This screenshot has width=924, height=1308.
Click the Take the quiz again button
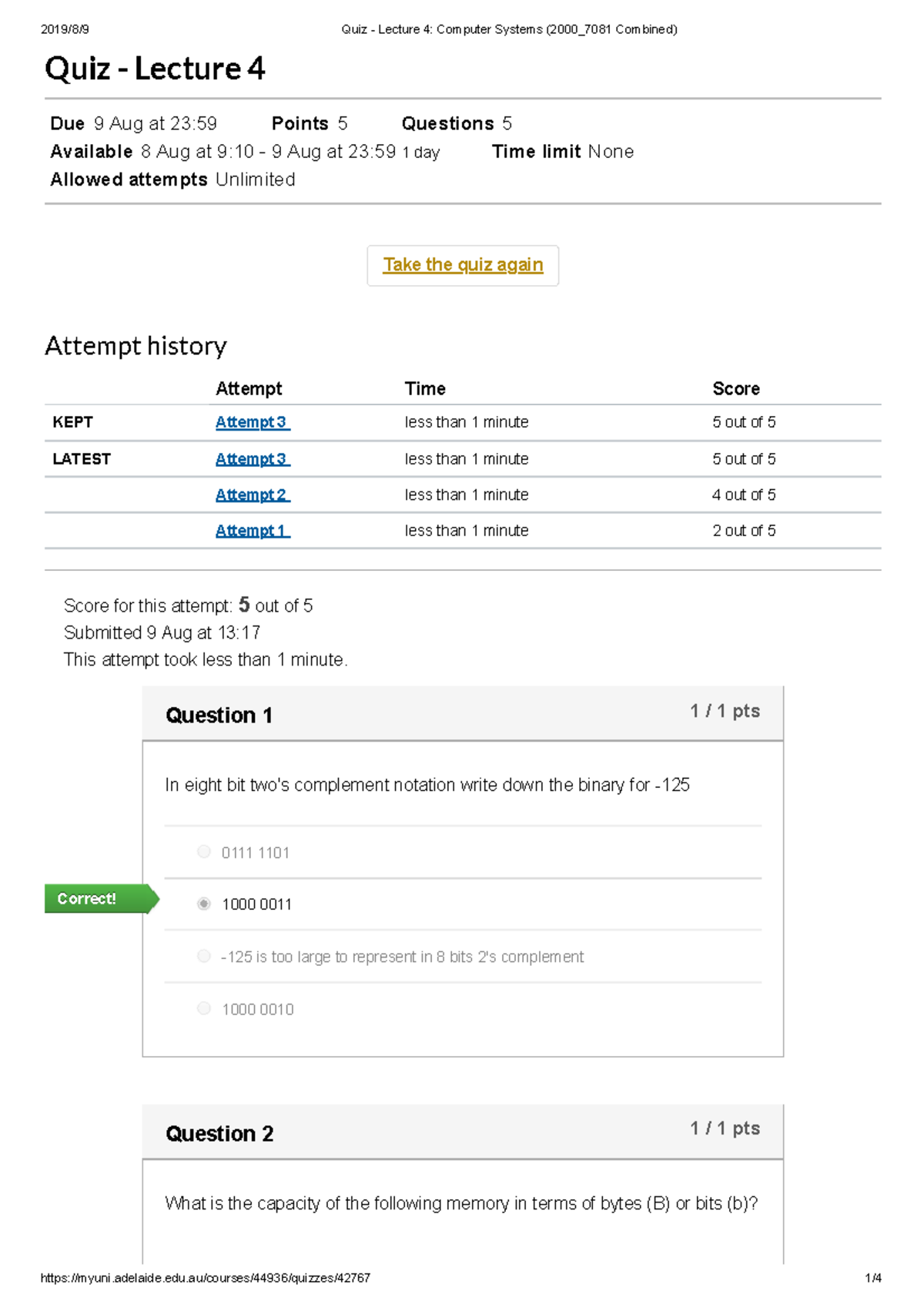[x=463, y=266]
